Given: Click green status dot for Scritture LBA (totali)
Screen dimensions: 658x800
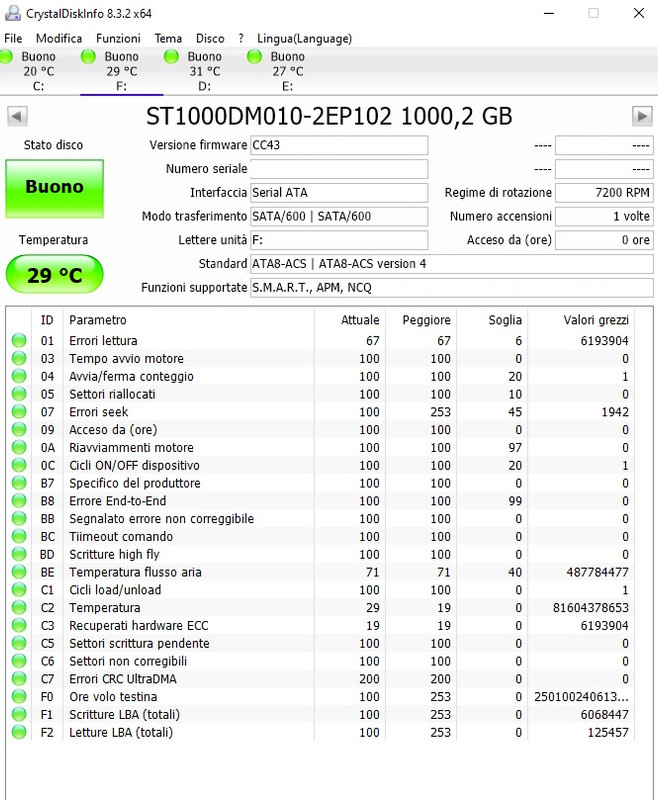Looking at the screenshot, I should tap(19, 714).
